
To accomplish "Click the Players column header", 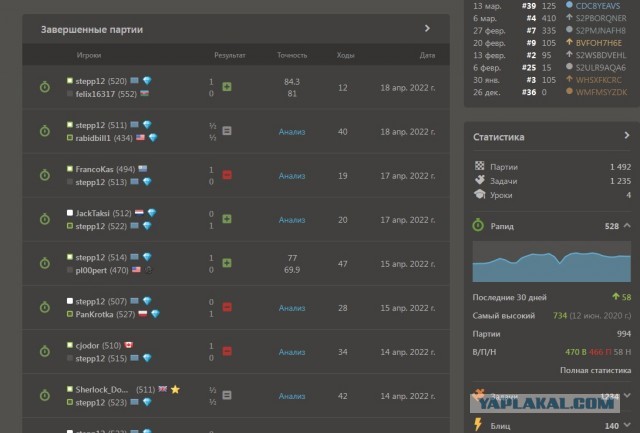I will coord(89,55).
